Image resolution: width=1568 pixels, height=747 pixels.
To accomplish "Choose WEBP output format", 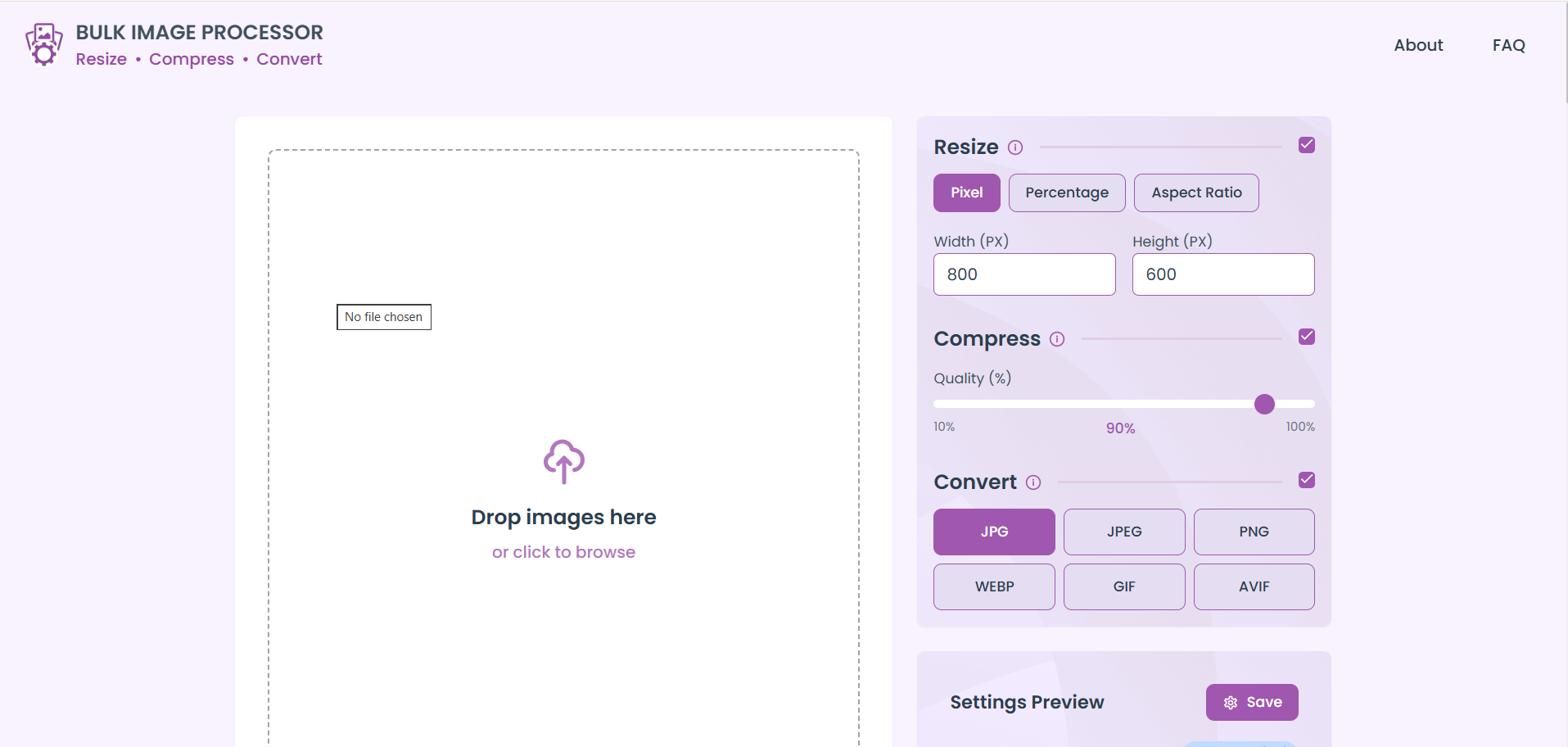I will tap(994, 586).
